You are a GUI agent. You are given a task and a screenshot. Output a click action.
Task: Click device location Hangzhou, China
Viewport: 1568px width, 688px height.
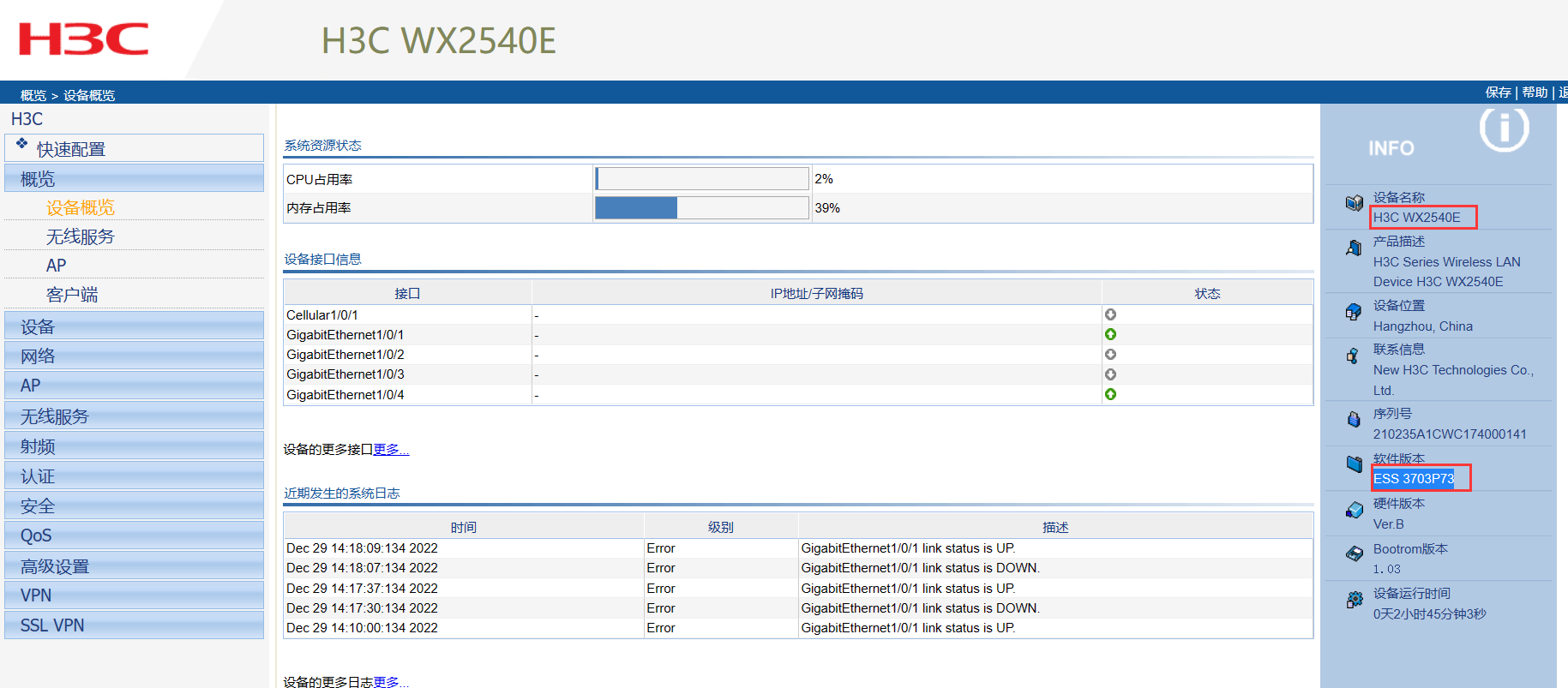coord(1423,326)
